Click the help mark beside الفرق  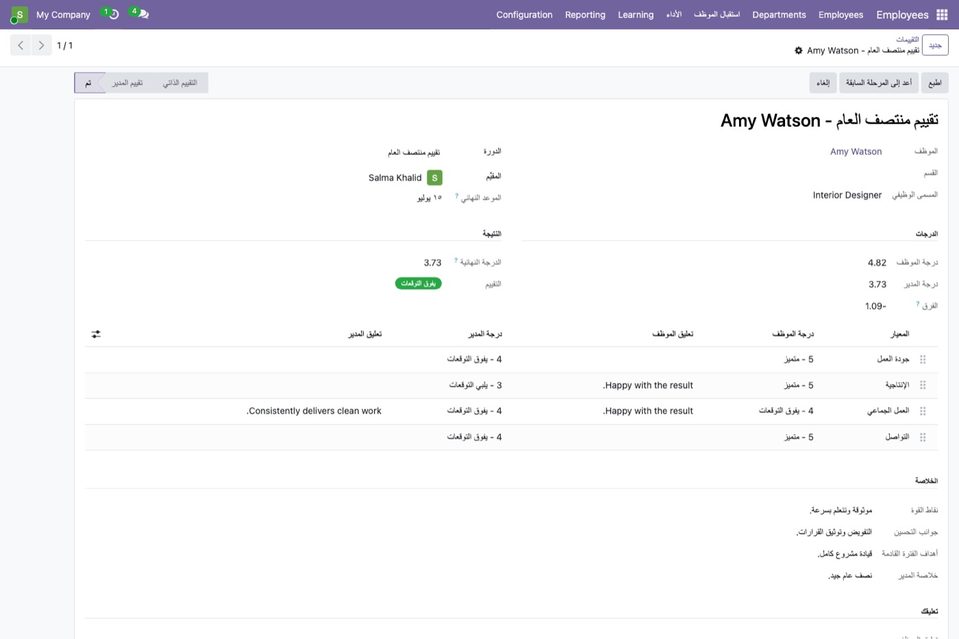pyautogui.click(x=917, y=304)
